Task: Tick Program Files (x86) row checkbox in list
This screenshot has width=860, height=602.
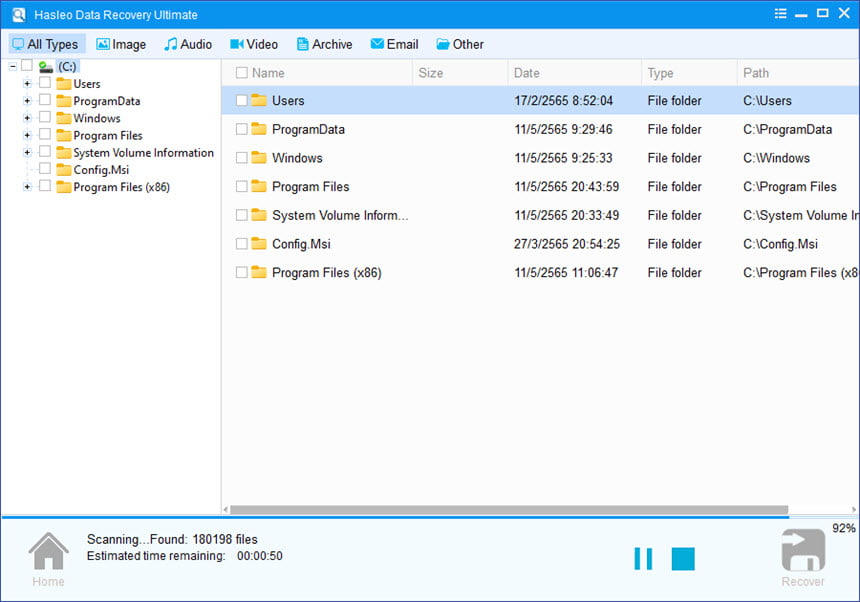Action: click(x=241, y=272)
